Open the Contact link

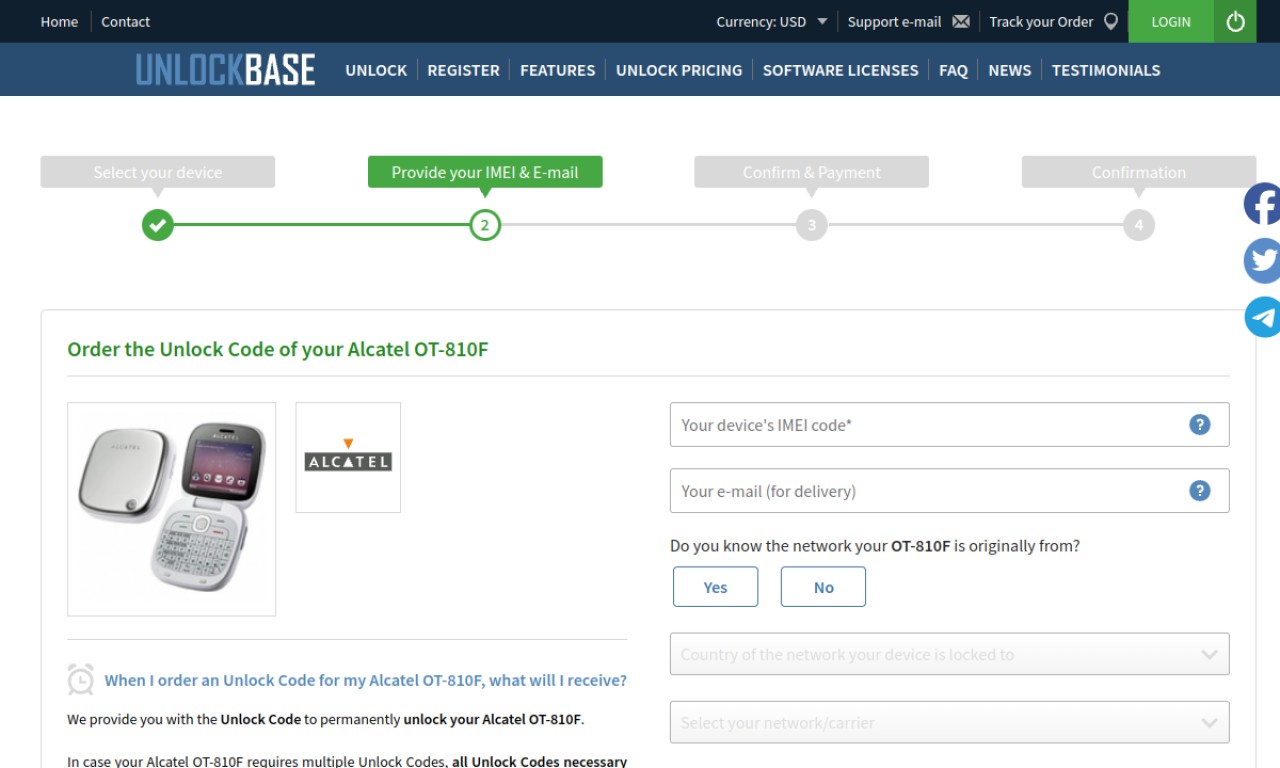[125, 21]
